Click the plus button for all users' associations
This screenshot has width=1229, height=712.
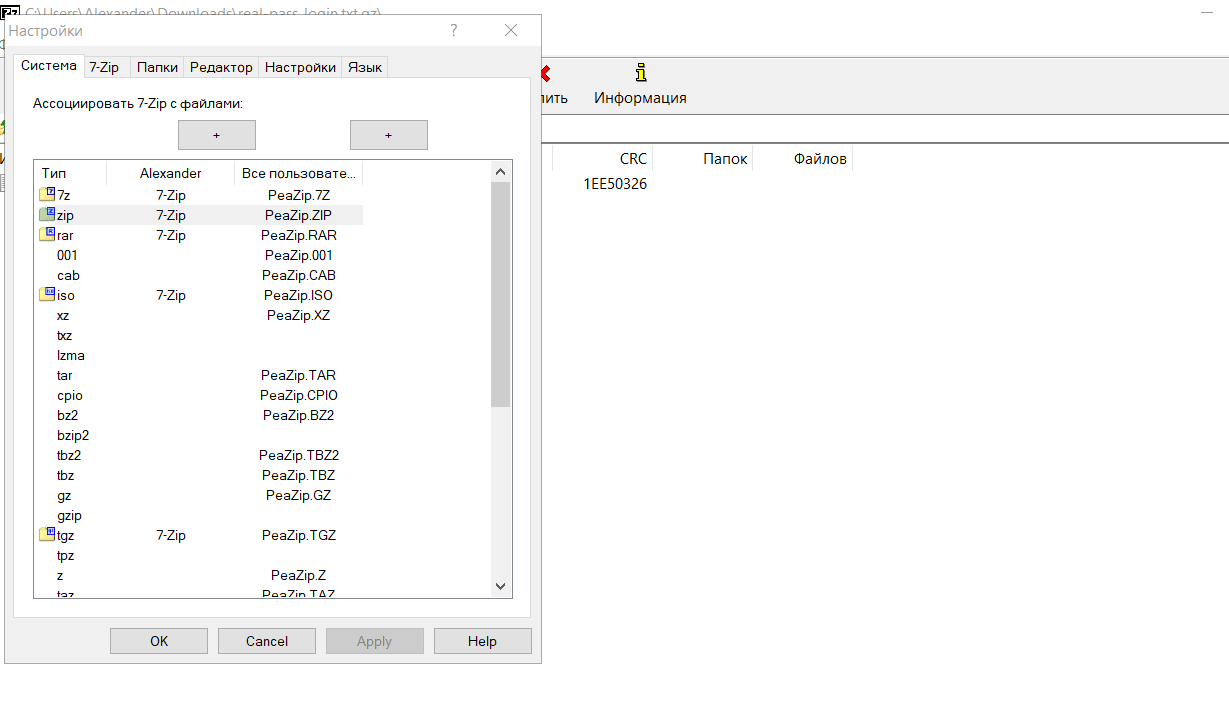point(389,135)
